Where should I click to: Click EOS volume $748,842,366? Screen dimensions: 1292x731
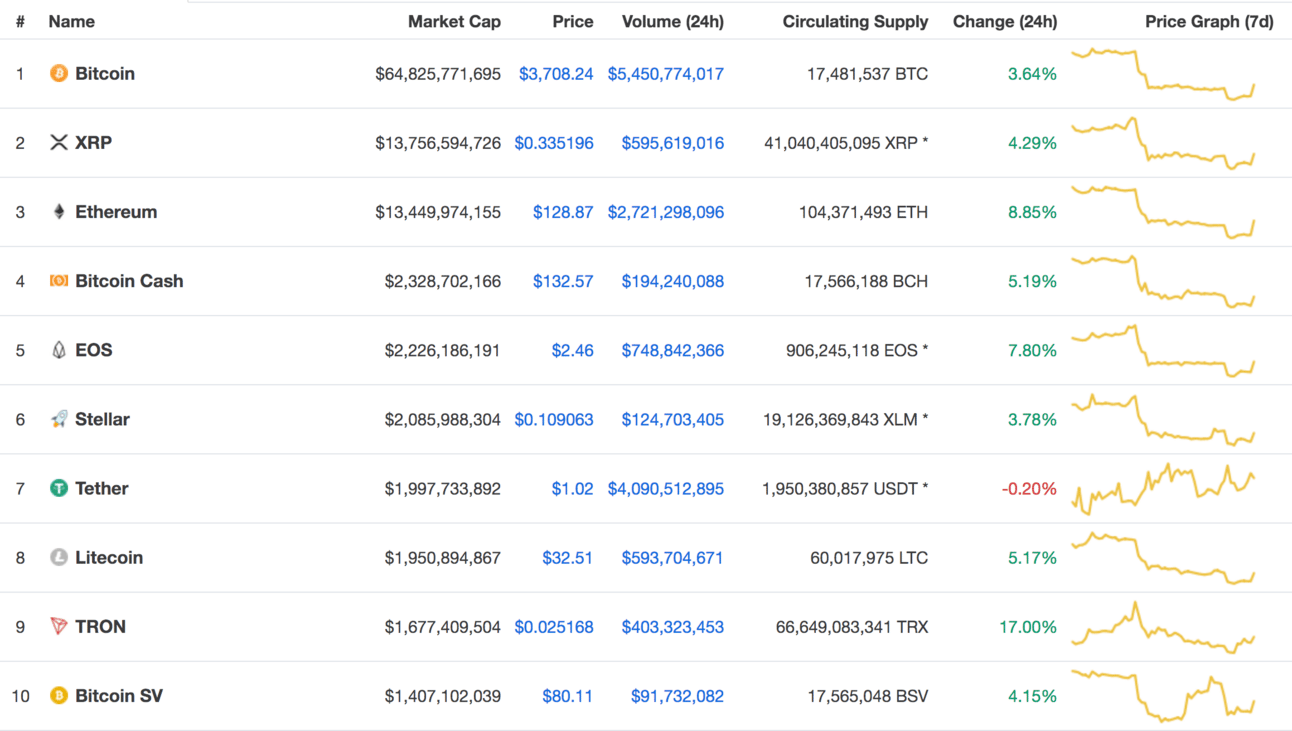673,350
